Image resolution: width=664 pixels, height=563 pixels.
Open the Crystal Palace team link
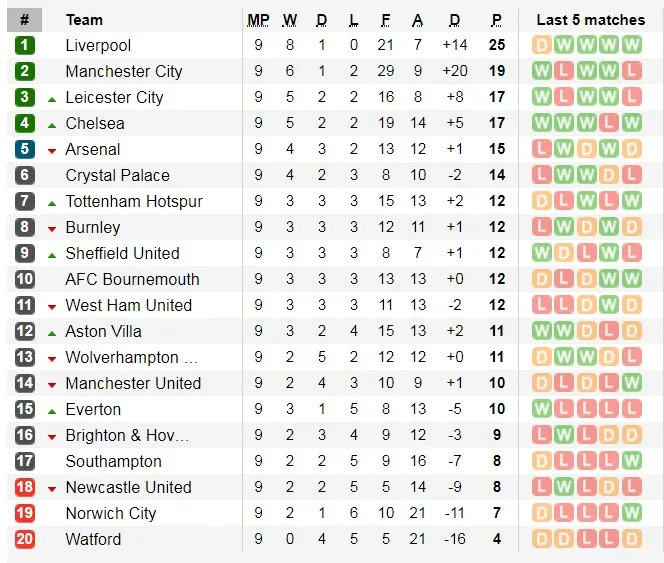117,175
